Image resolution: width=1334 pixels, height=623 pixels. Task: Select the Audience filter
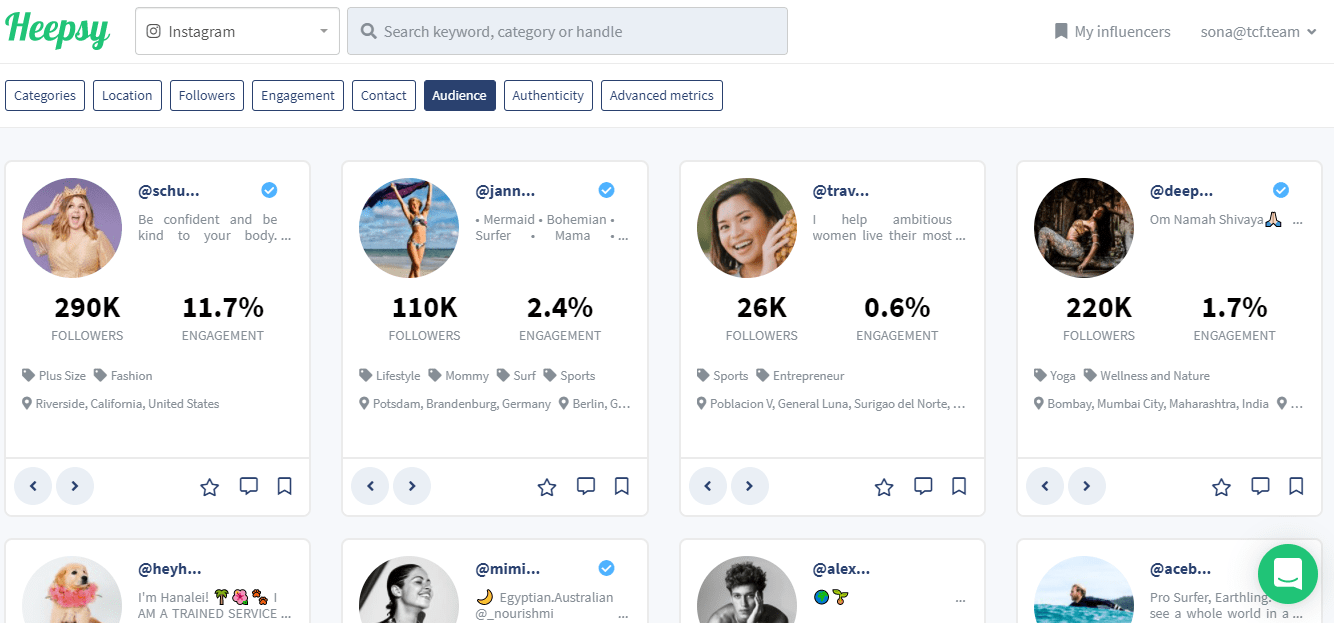click(x=460, y=96)
